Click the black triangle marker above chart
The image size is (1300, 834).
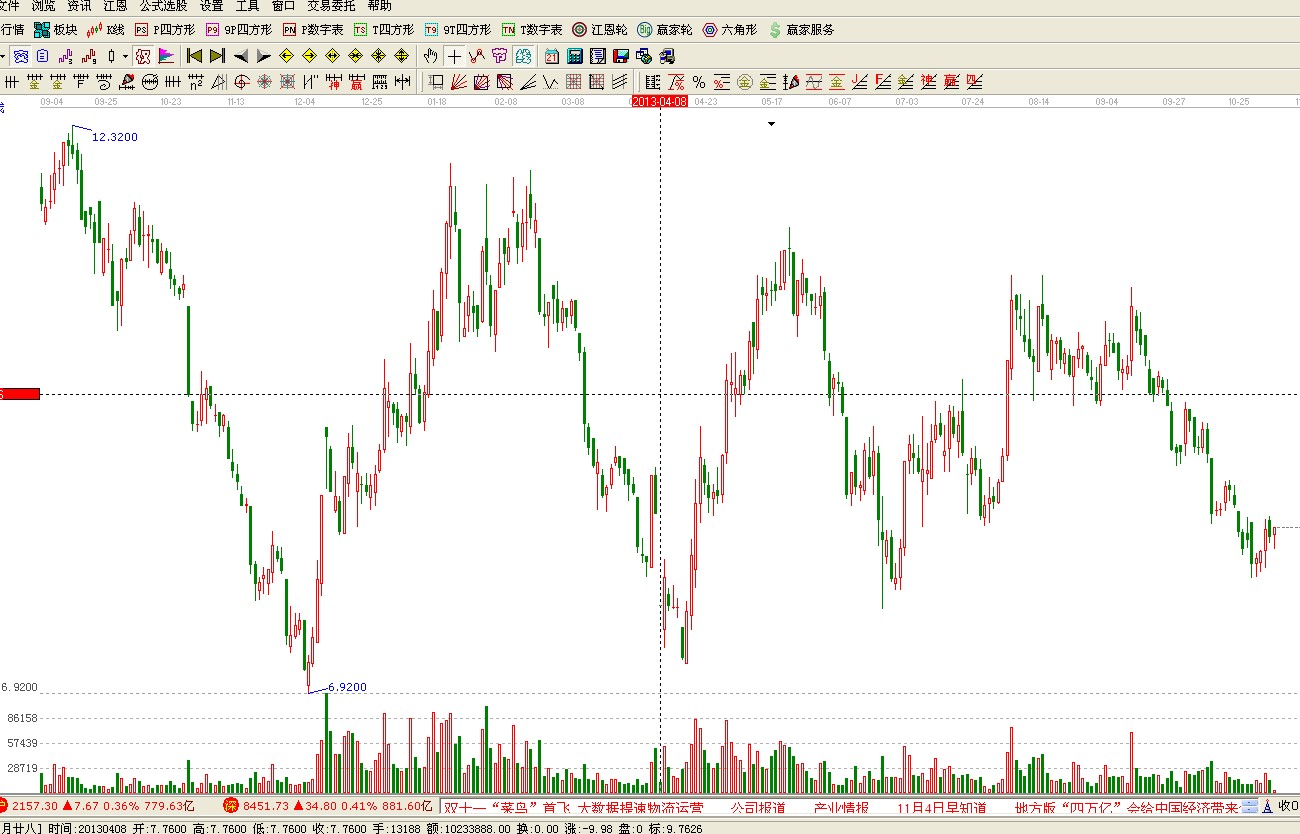[771, 124]
